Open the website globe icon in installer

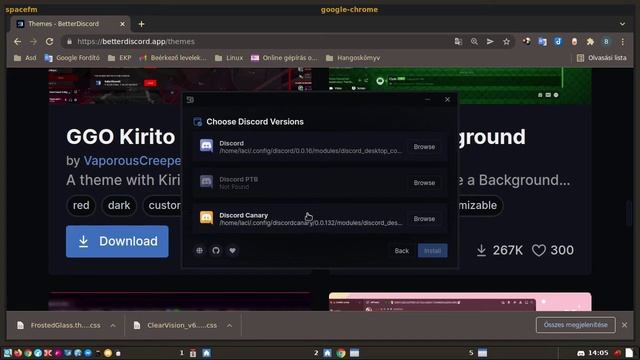[200, 251]
